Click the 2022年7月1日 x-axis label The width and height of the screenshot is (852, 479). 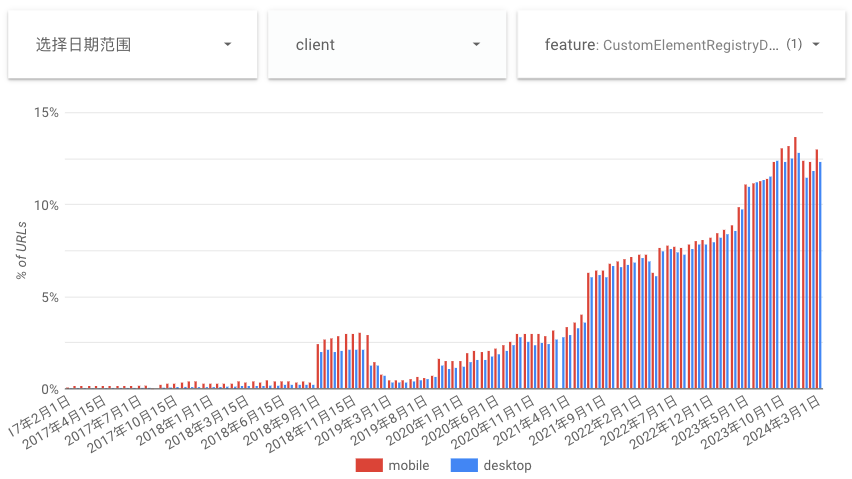click(x=640, y=420)
